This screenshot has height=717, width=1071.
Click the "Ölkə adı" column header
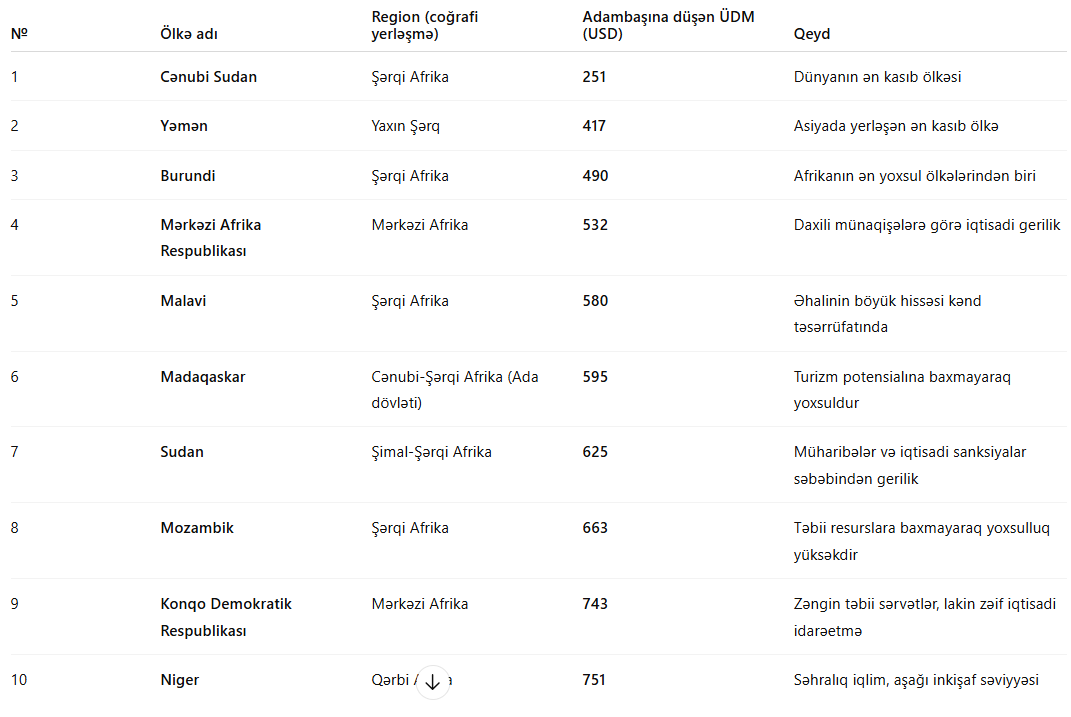(189, 34)
